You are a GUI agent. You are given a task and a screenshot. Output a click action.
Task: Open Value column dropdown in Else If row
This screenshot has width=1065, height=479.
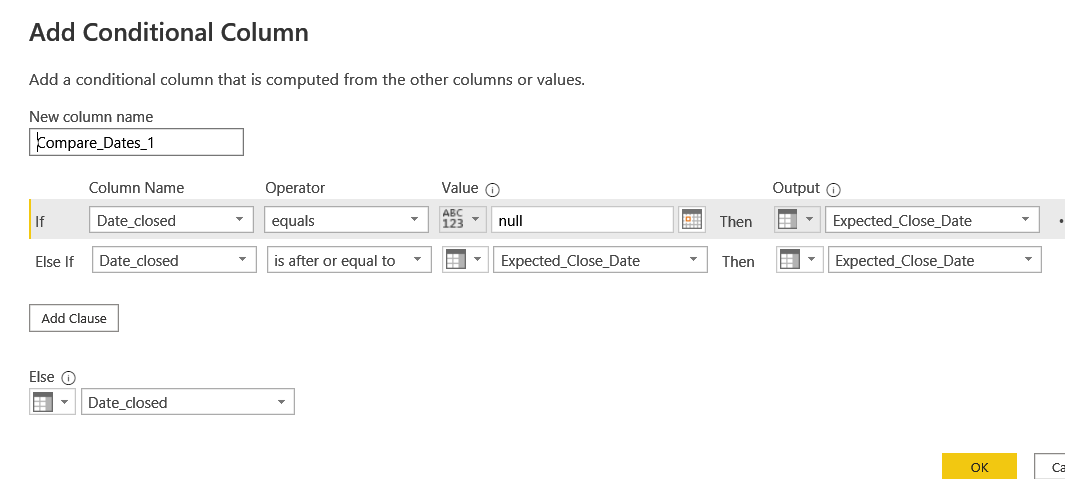pyautogui.click(x=600, y=260)
